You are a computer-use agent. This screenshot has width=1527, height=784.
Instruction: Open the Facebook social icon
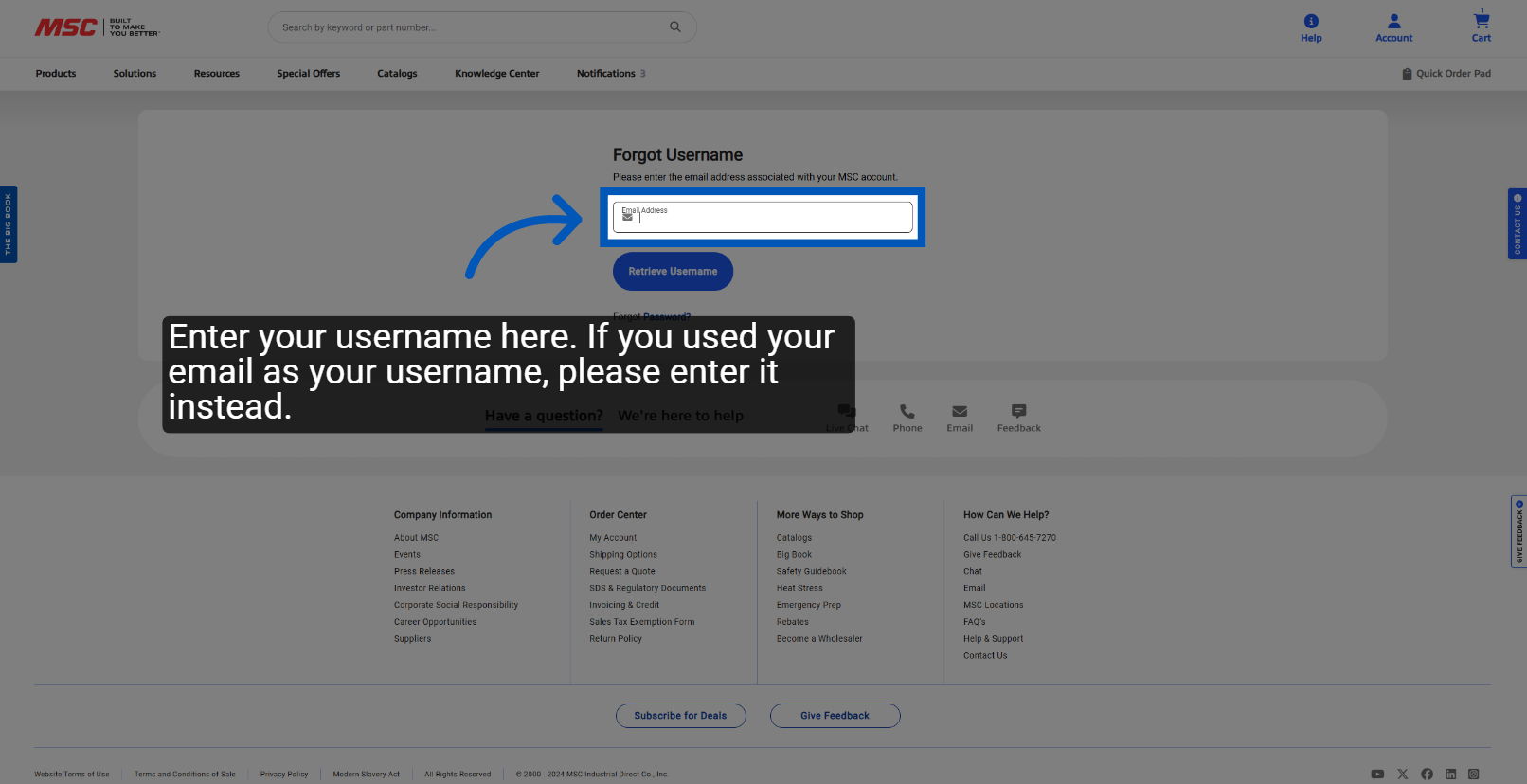click(x=1427, y=775)
